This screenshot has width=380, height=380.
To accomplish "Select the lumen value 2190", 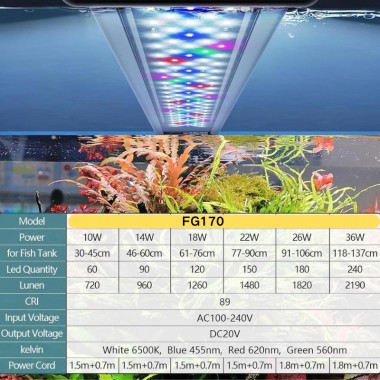I will pyautogui.click(x=355, y=285).
